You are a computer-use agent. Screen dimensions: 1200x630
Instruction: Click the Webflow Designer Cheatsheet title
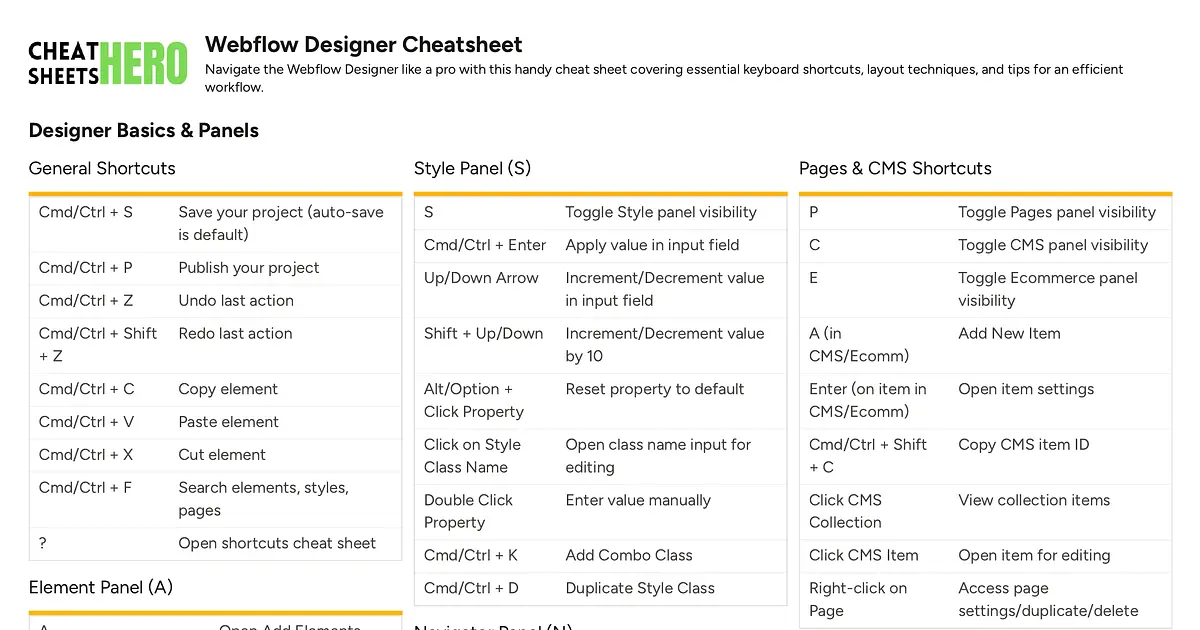click(x=363, y=44)
